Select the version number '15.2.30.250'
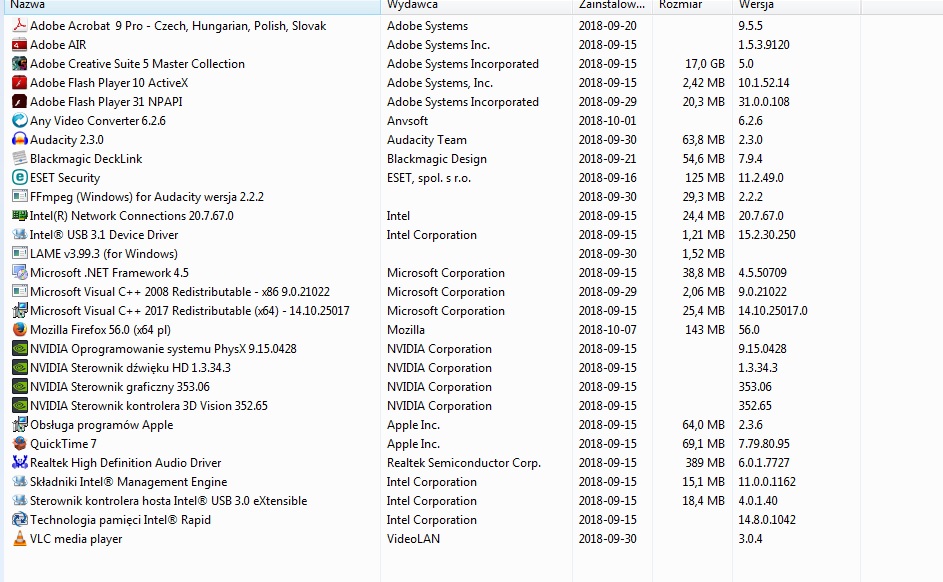943x582 pixels. click(x=767, y=234)
